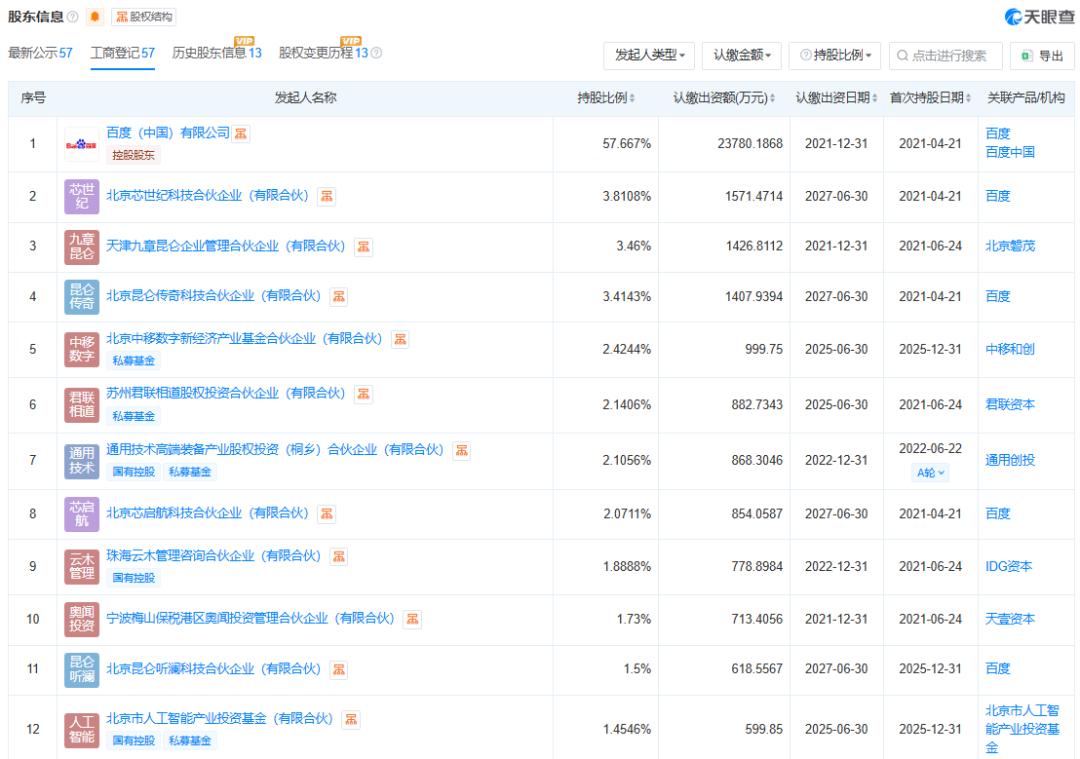Click the structure icon beside 北京中移数字新经济产业基金
Image resolution: width=1080 pixels, height=759 pixels.
400,339
